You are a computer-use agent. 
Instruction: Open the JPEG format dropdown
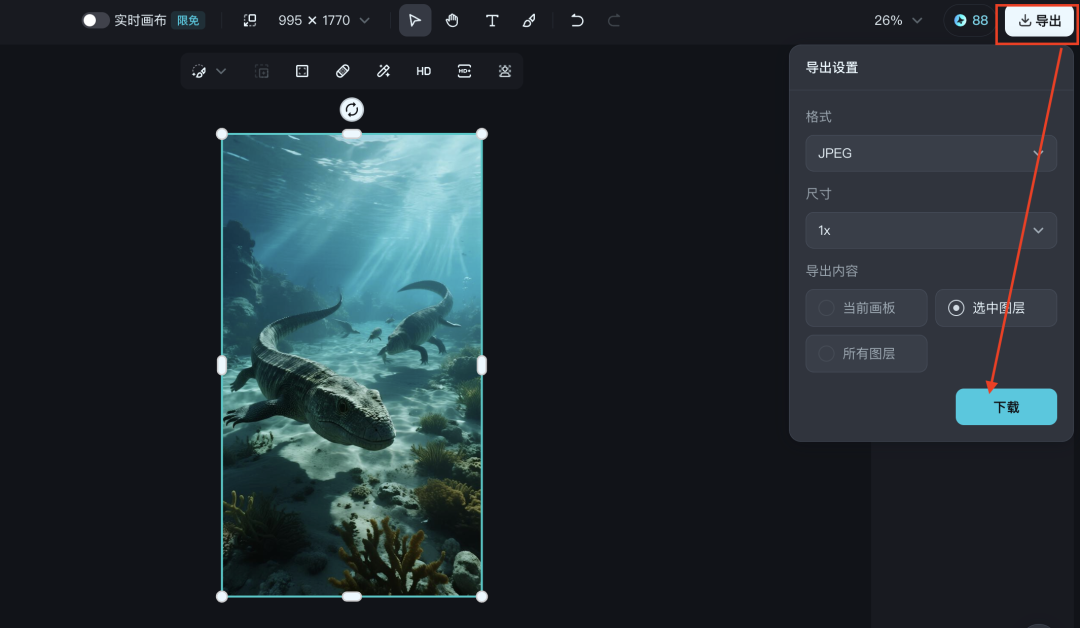coord(930,154)
